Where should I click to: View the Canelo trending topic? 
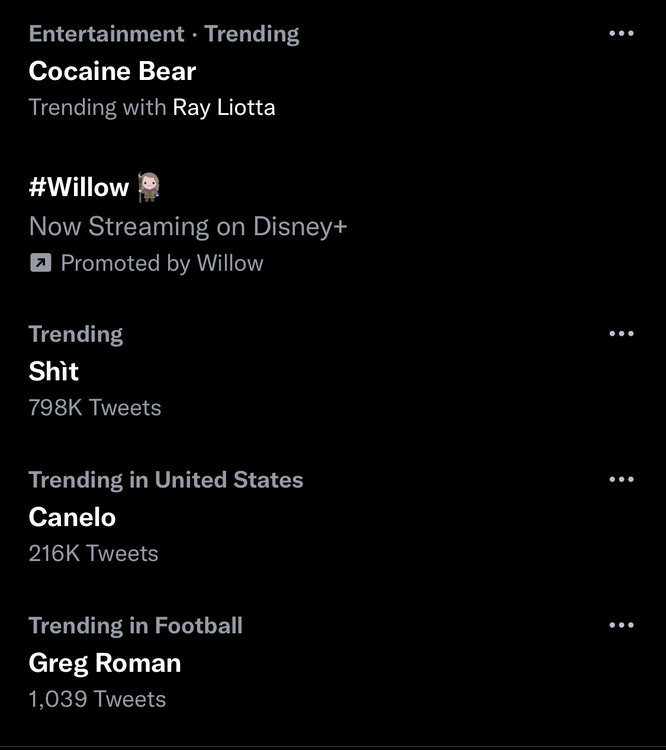(72, 517)
